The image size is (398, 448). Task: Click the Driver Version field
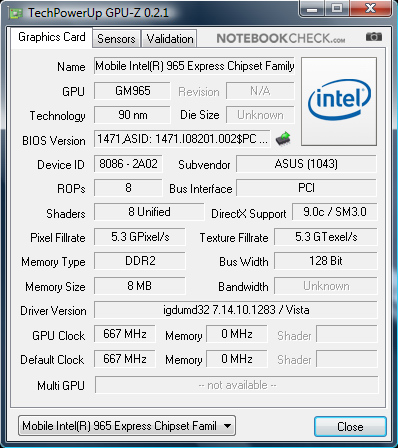236,310
